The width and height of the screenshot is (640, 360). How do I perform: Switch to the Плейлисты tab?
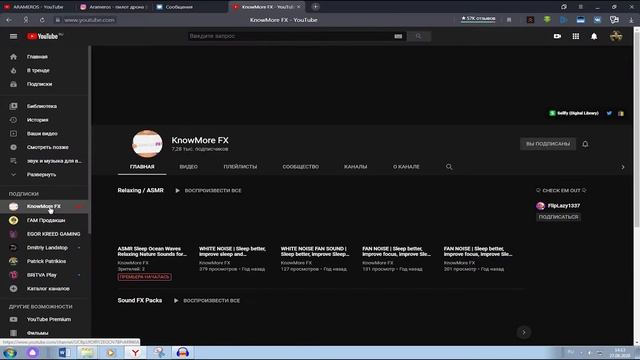pyautogui.click(x=240, y=167)
